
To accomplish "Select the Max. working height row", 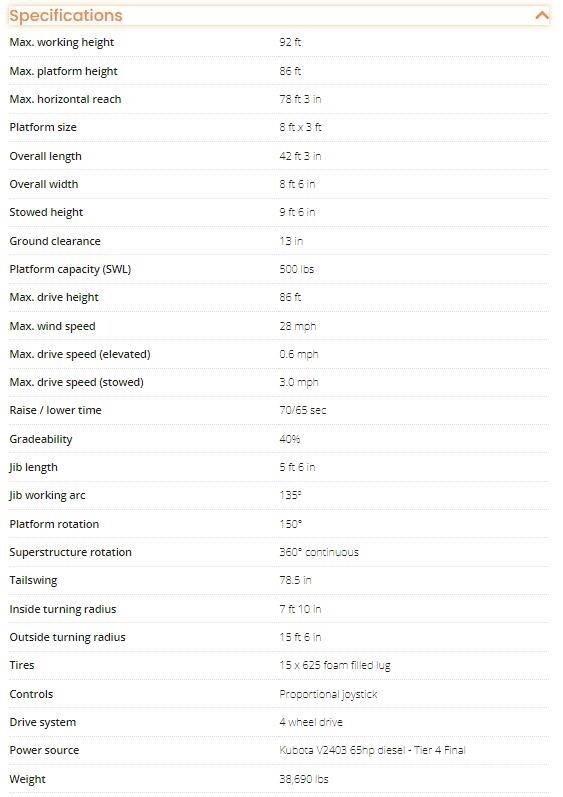I will click(279, 42).
